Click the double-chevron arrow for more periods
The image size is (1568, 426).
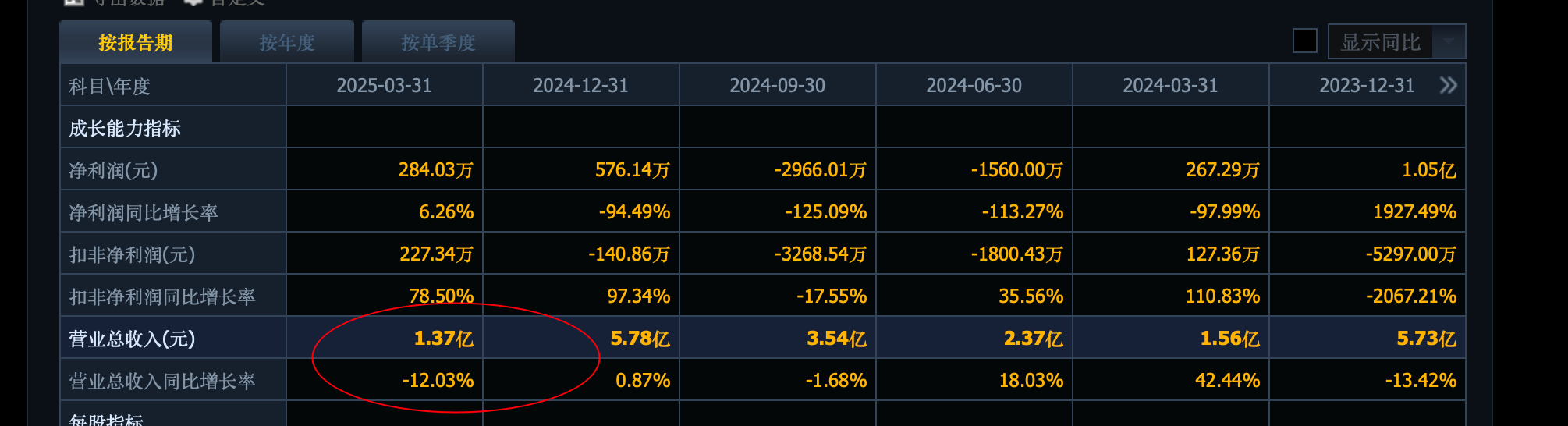point(1448,85)
